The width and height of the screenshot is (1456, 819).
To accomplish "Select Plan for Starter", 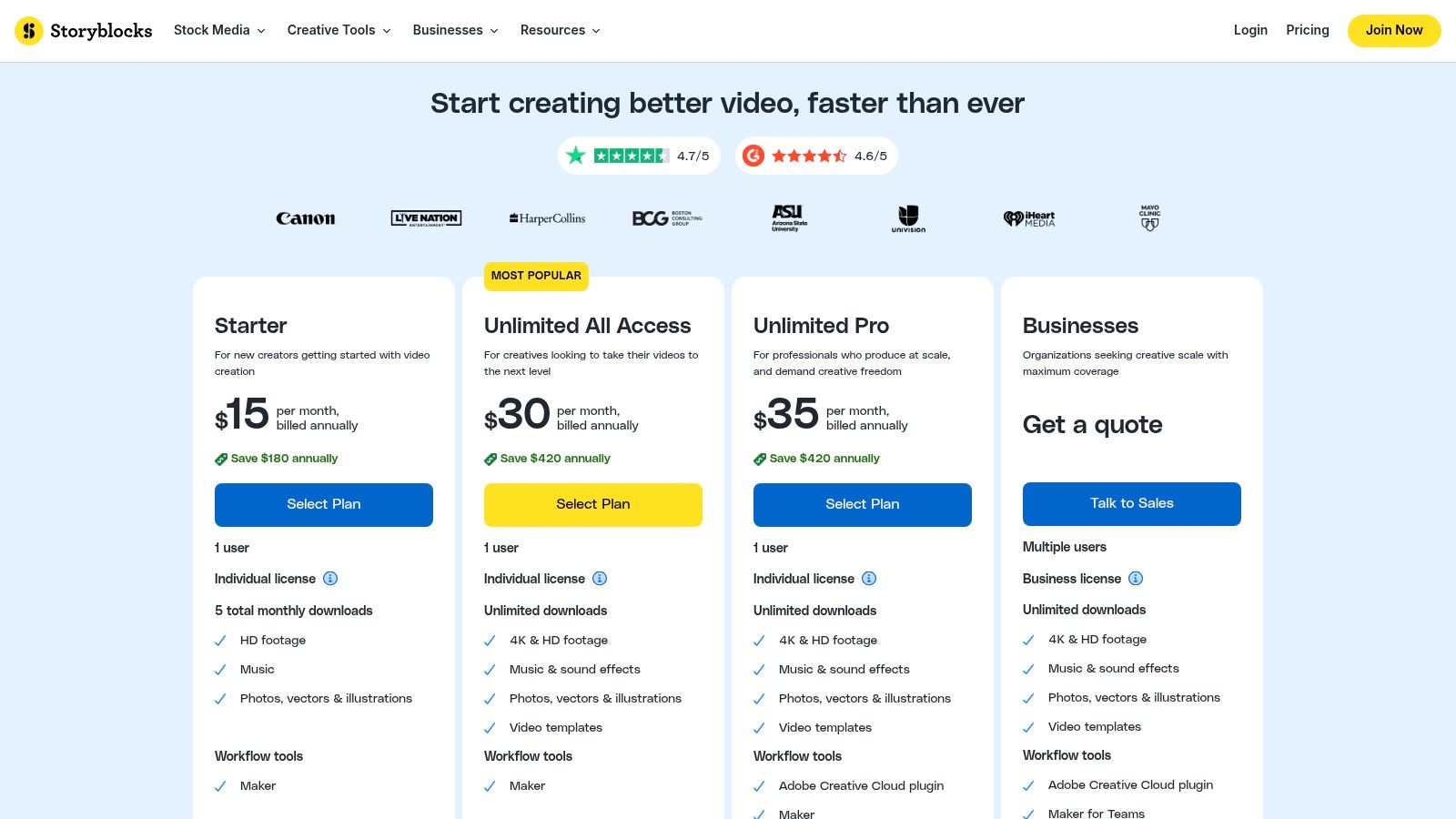I will [324, 505].
